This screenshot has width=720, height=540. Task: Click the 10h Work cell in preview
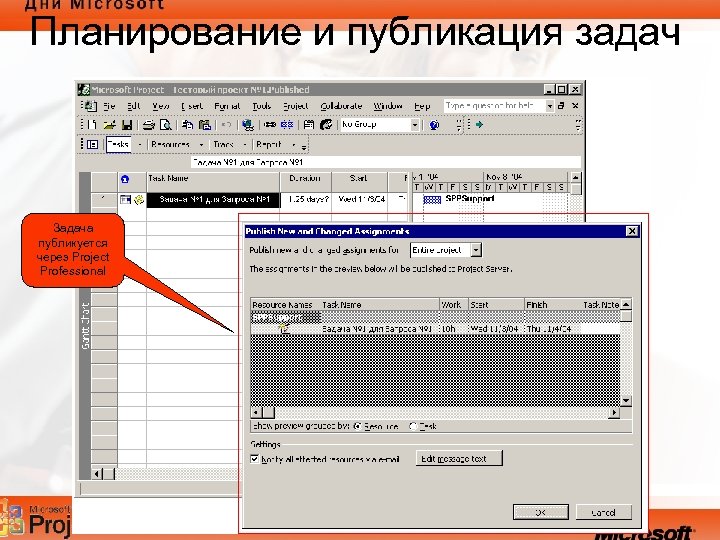point(454,329)
